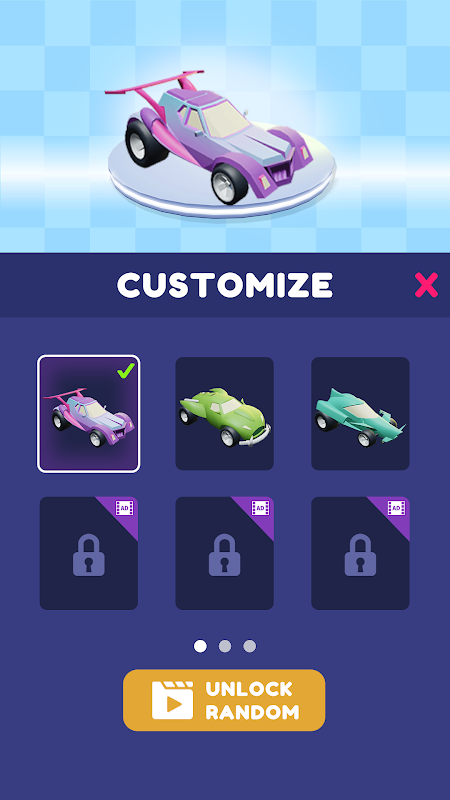Tap the video clapper icon on Unlock Random

point(172,700)
